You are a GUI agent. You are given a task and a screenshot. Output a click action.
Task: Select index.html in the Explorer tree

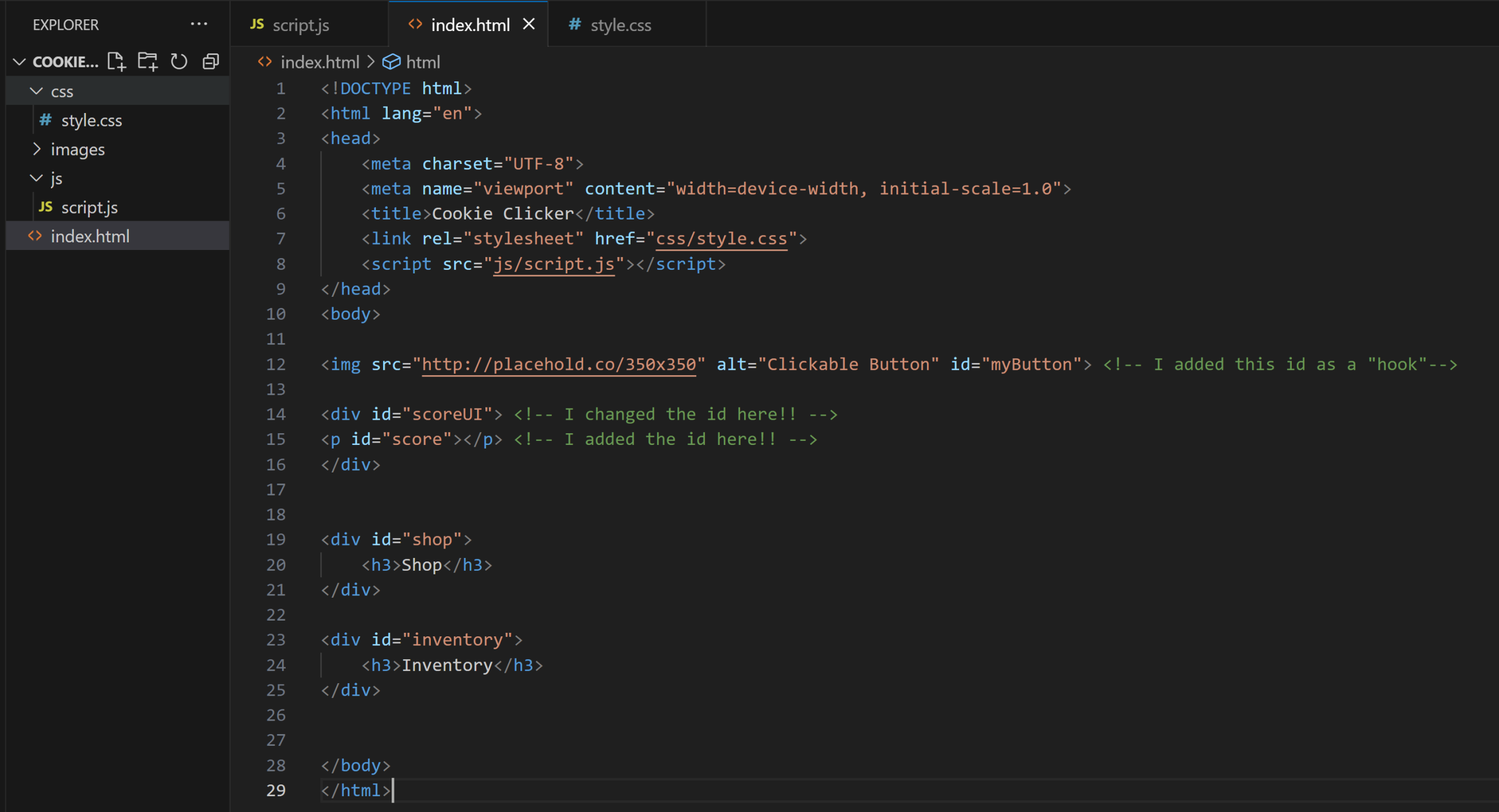(x=117, y=236)
